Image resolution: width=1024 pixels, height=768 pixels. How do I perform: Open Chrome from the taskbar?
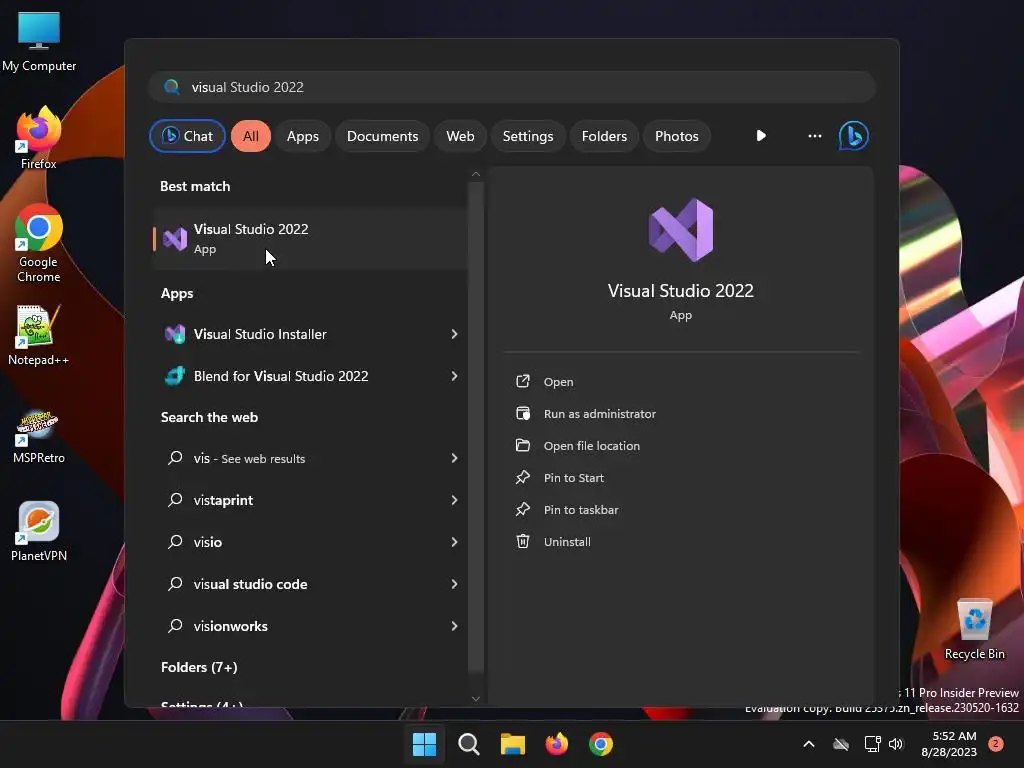tap(601, 744)
